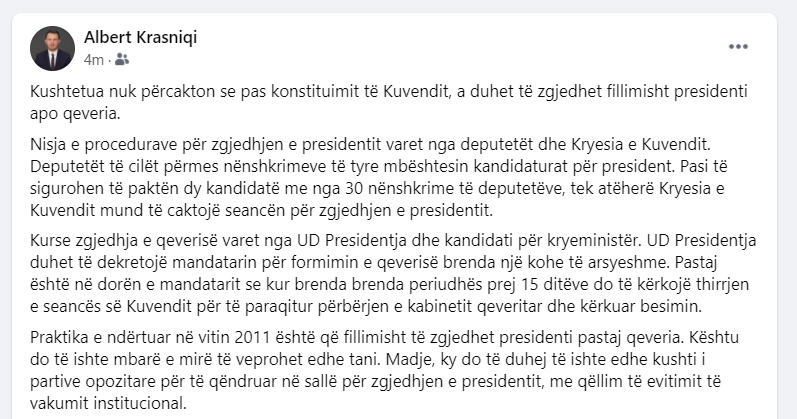The image size is (797, 419).
Task: Open the three-dot post options menu
Action: click(738, 46)
